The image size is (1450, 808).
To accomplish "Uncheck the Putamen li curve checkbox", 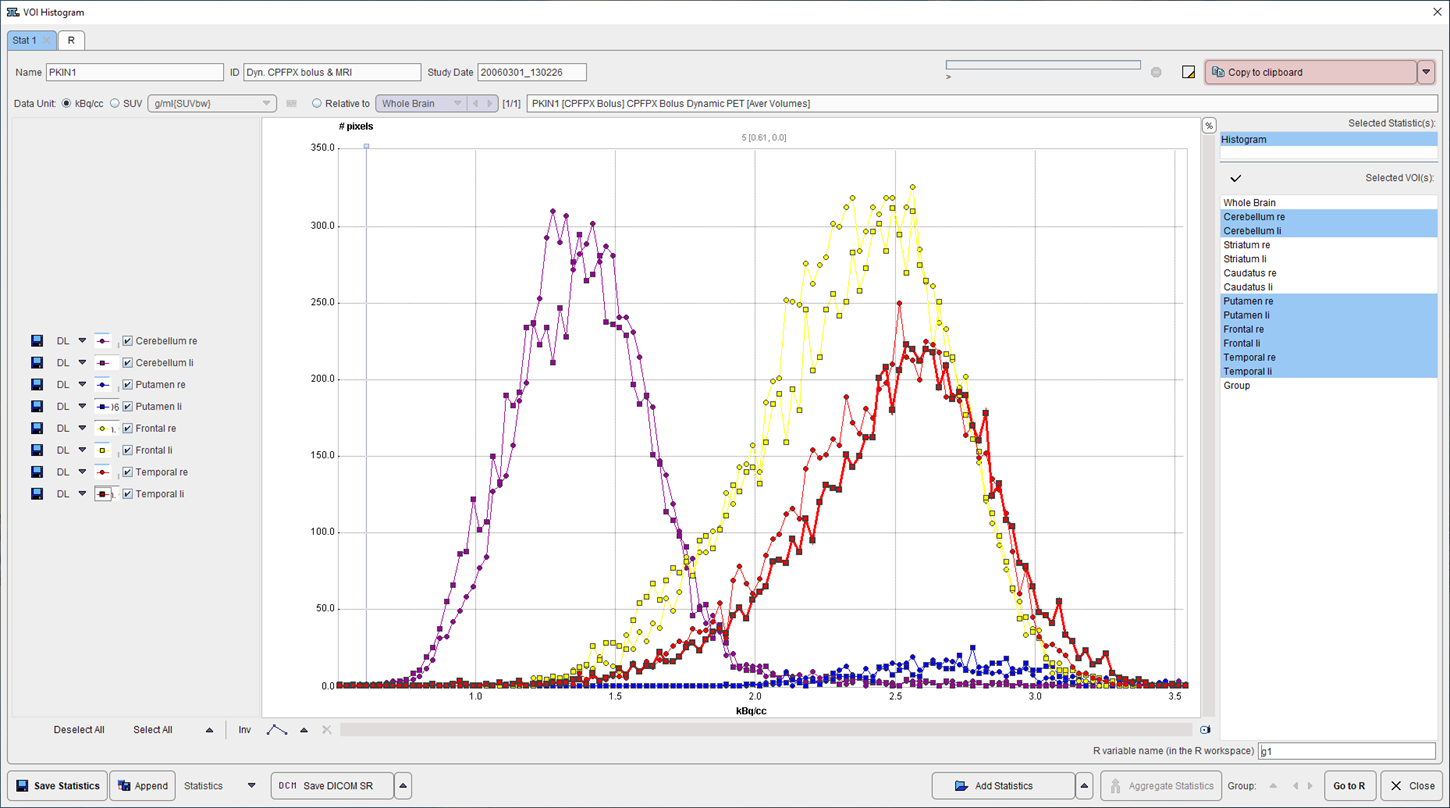I will pyautogui.click(x=127, y=407).
